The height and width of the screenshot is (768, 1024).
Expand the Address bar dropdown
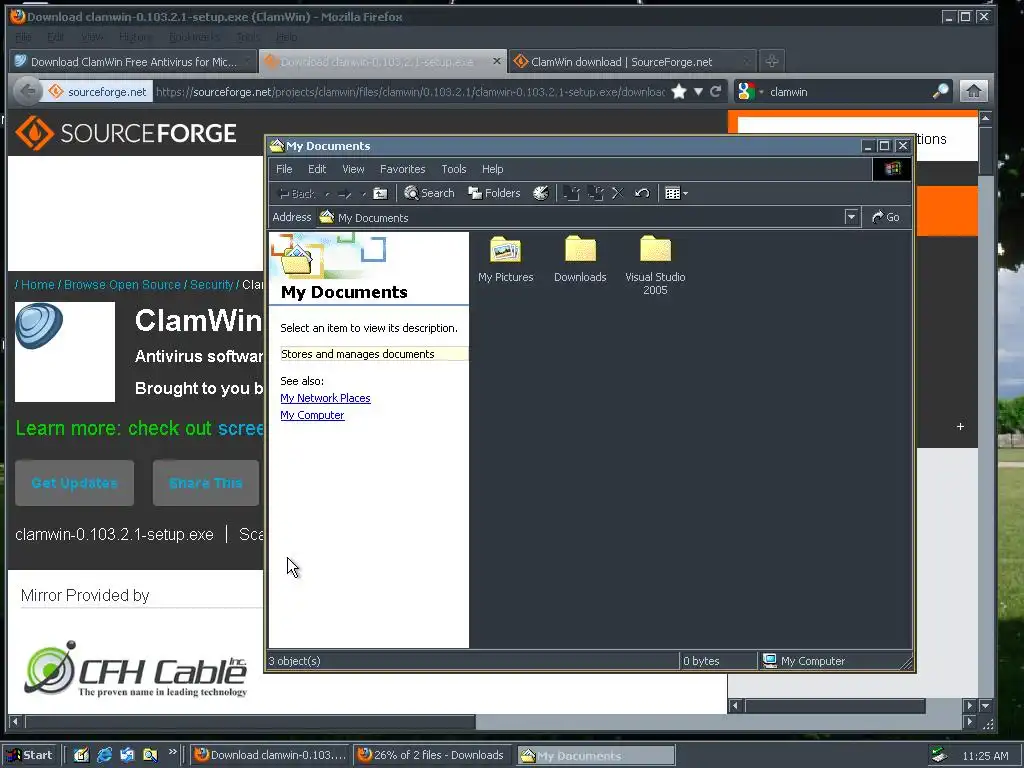(851, 217)
